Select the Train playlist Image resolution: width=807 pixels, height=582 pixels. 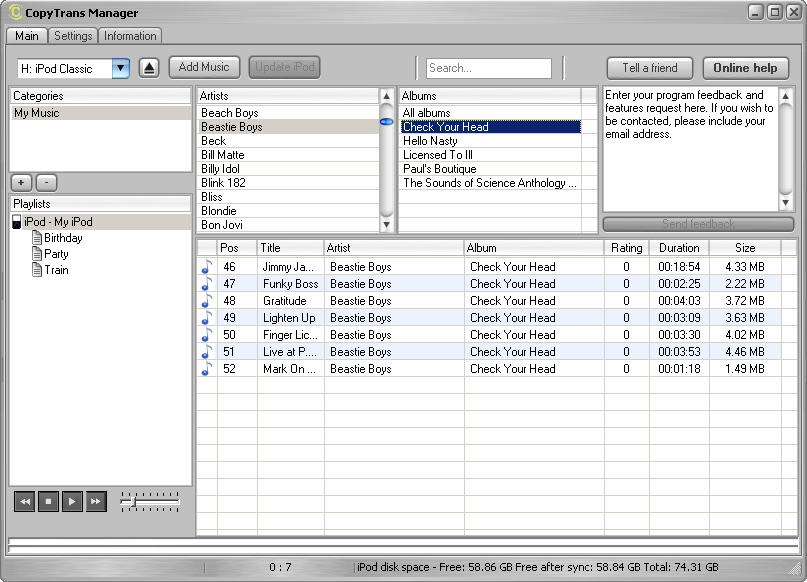click(56, 270)
